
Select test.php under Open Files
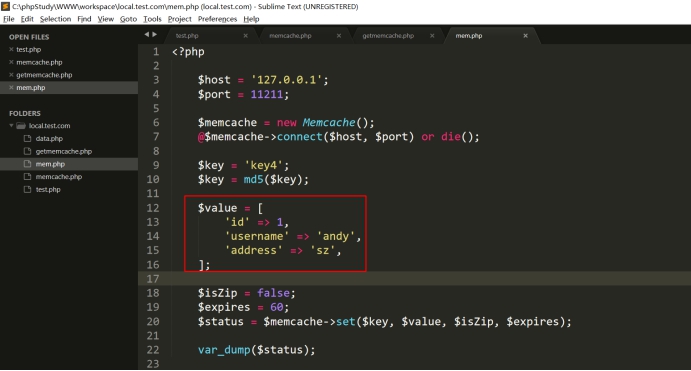pos(29,49)
